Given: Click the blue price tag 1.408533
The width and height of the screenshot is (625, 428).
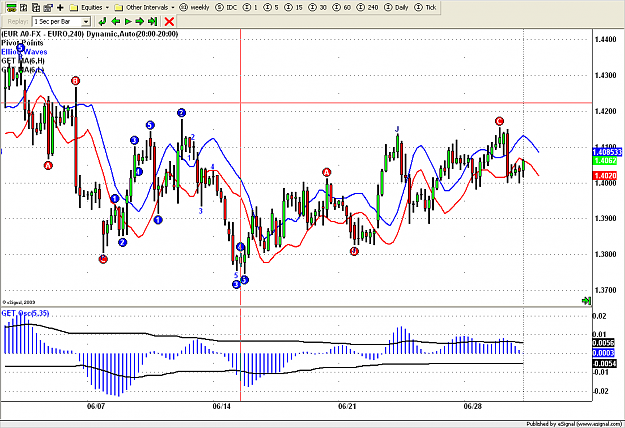Looking at the screenshot, I should 607,152.
